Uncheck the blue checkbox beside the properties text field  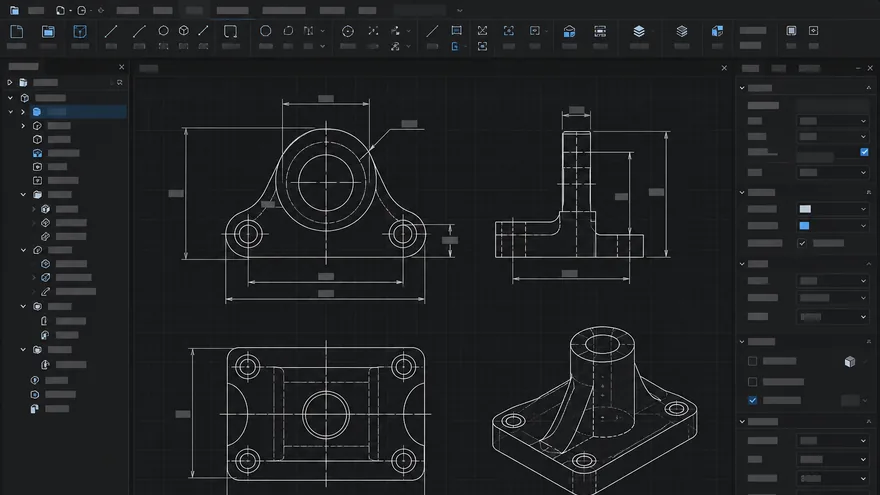click(x=864, y=152)
